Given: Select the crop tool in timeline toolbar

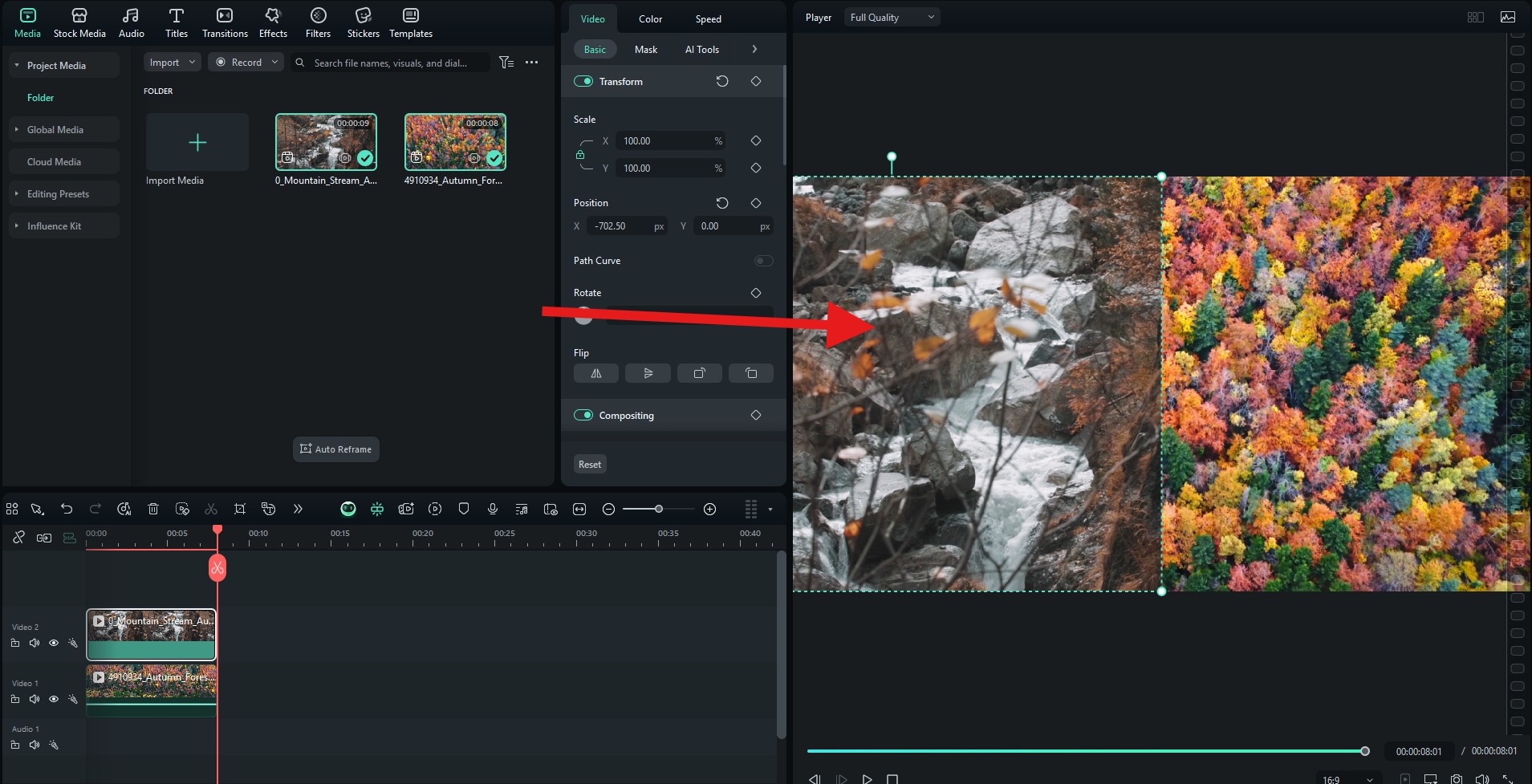Looking at the screenshot, I should (x=239, y=509).
